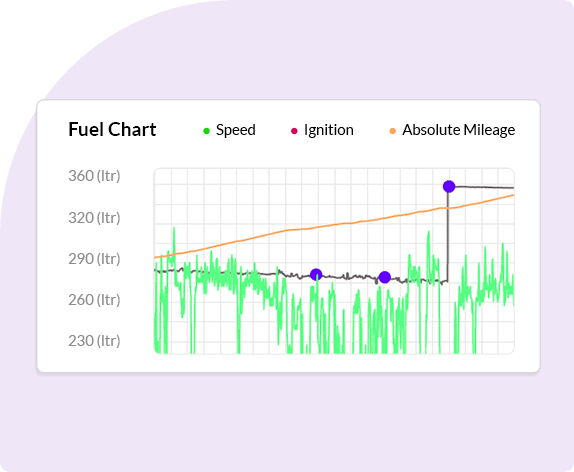Click the orange Absolute Mileage legend dot
The height and width of the screenshot is (472, 574).
coord(392,131)
